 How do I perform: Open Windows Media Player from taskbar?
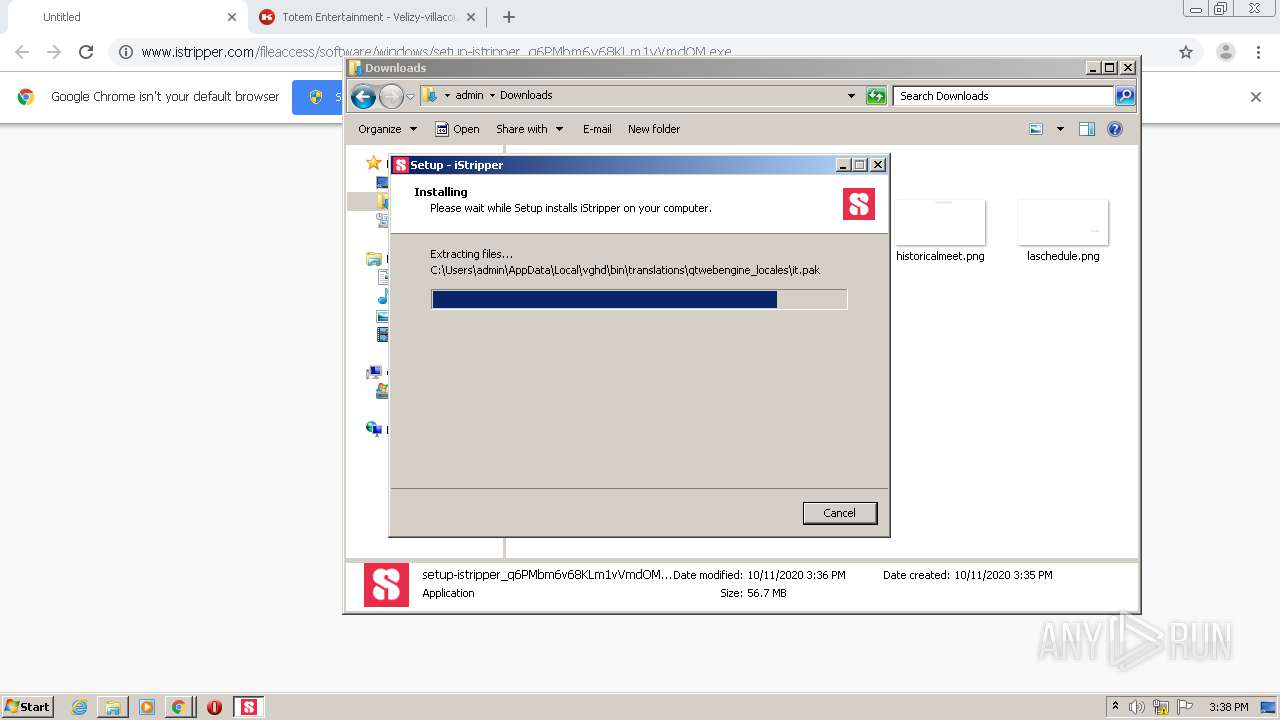(147, 707)
